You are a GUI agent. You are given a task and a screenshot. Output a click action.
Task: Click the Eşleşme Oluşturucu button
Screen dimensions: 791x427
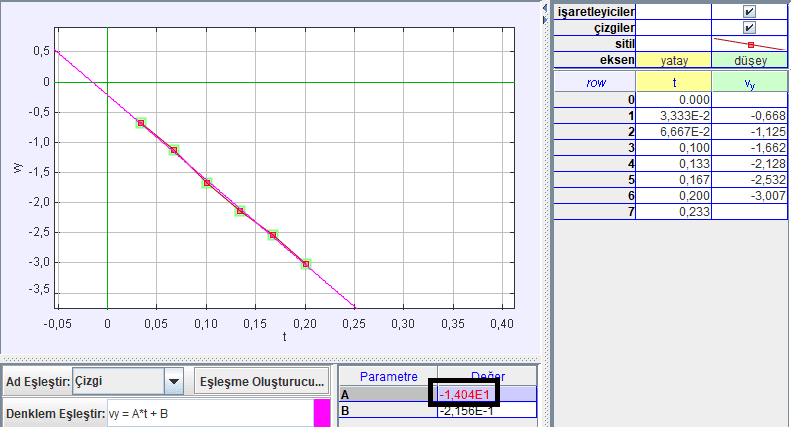point(262,382)
